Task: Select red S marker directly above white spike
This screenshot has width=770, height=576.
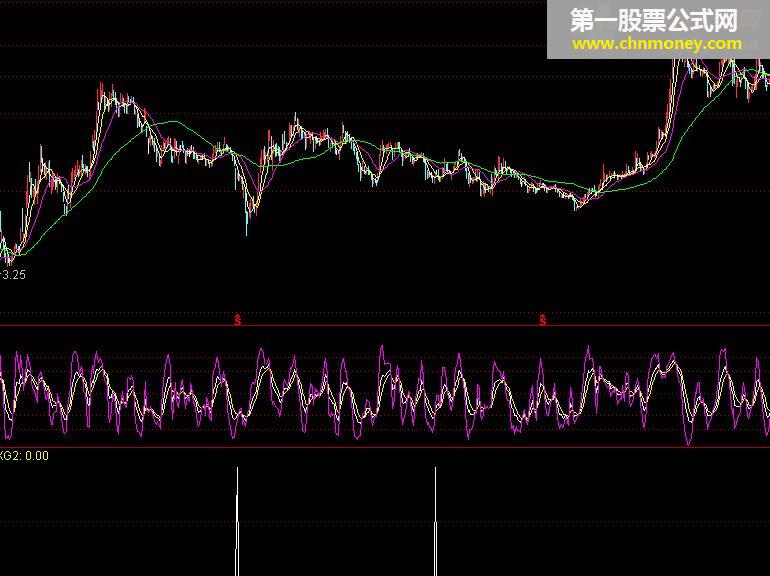Action: coord(238,320)
